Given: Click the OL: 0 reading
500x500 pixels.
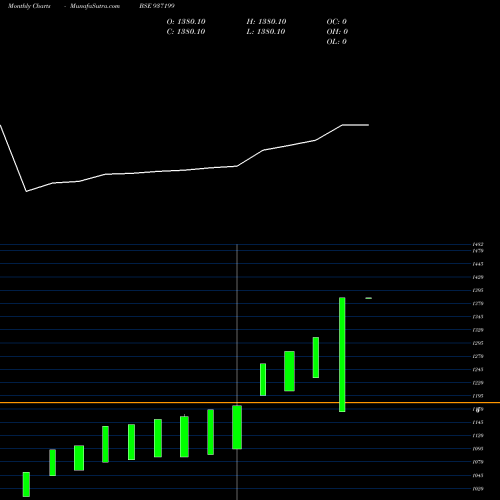Looking at the screenshot, I should point(337,42).
